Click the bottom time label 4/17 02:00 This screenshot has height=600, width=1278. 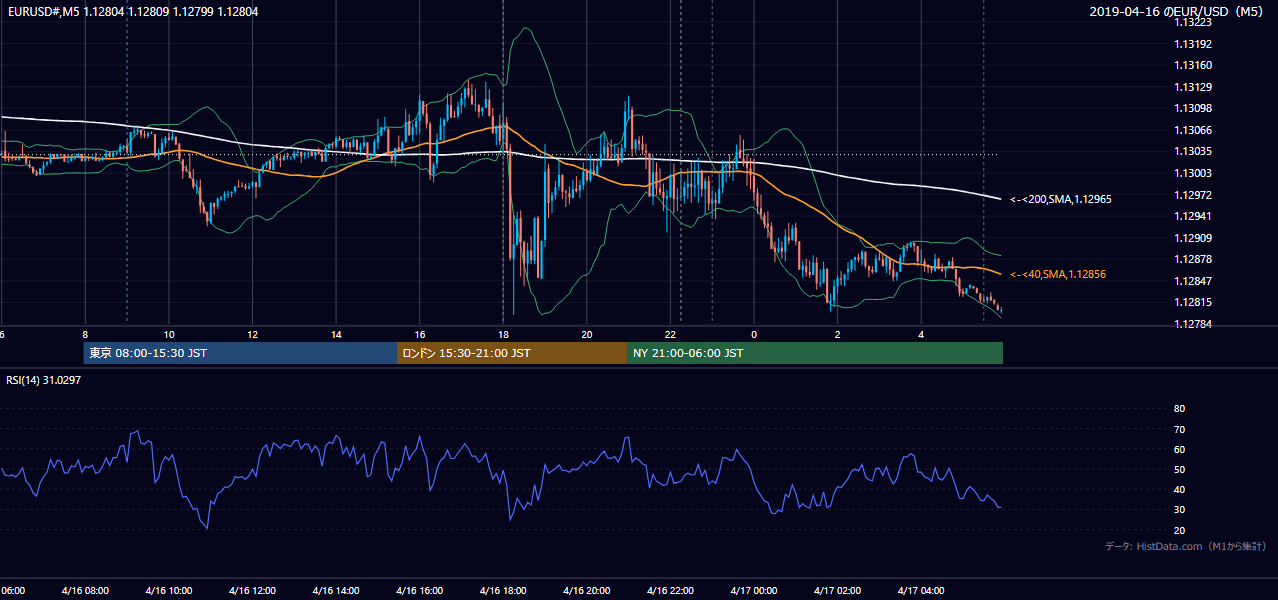pyautogui.click(x=838, y=590)
